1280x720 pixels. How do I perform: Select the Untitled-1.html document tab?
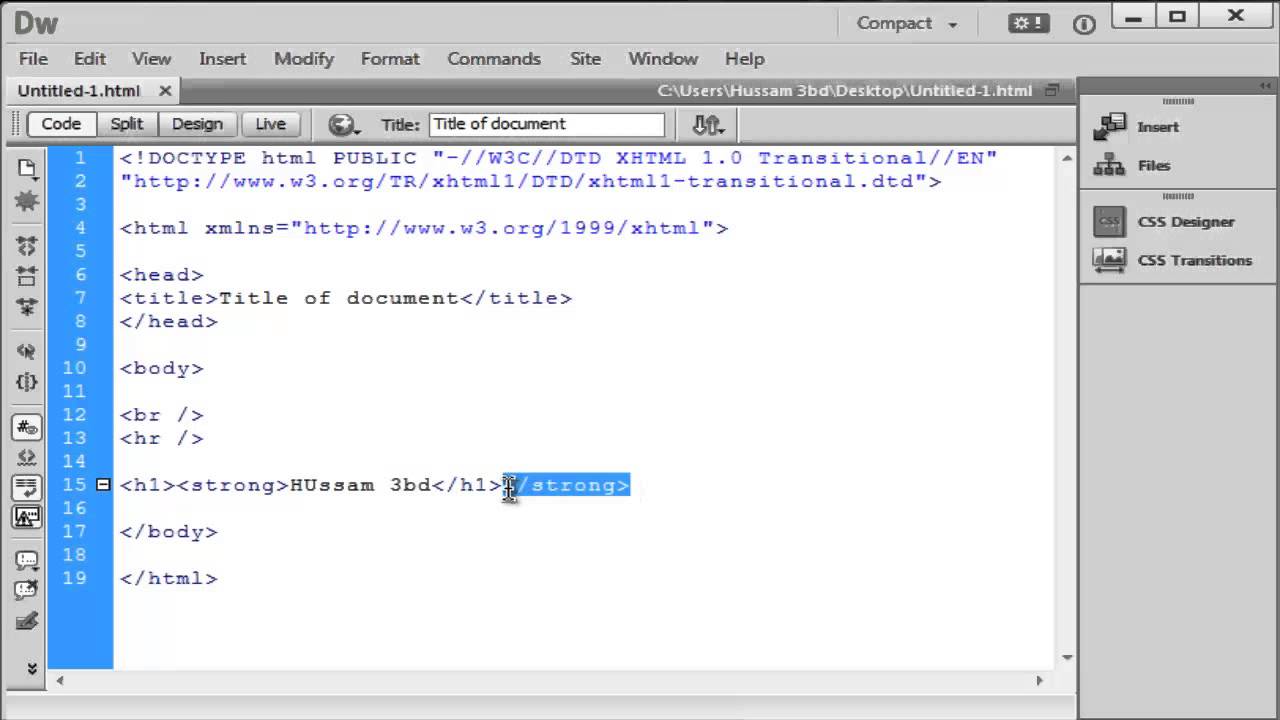click(79, 91)
